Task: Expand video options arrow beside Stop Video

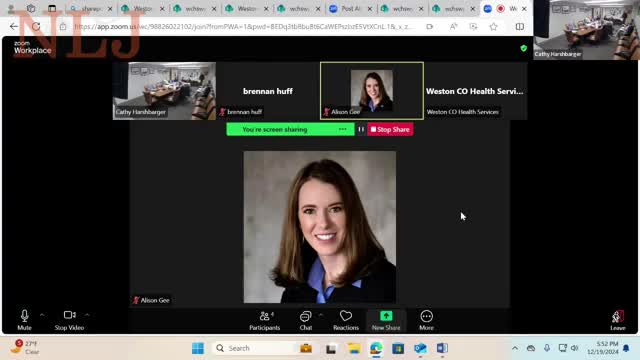Action: pyautogui.click(x=87, y=315)
